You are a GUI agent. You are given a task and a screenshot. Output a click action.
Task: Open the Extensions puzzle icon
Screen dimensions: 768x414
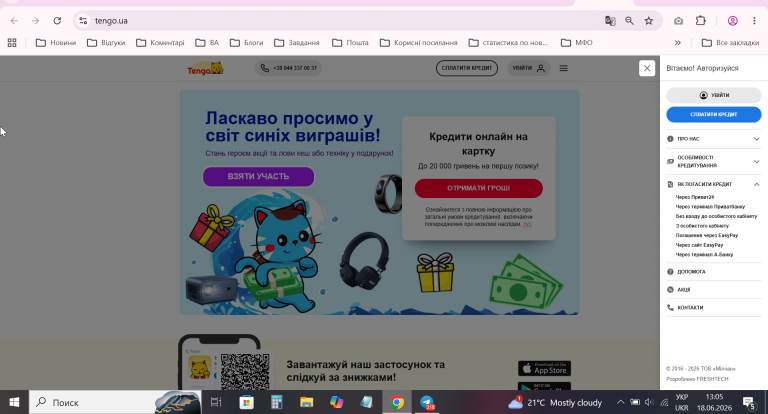[x=701, y=21]
